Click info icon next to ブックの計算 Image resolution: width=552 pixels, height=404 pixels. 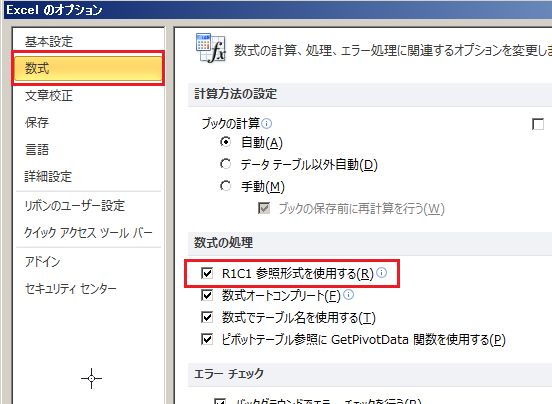tap(267, 124)
